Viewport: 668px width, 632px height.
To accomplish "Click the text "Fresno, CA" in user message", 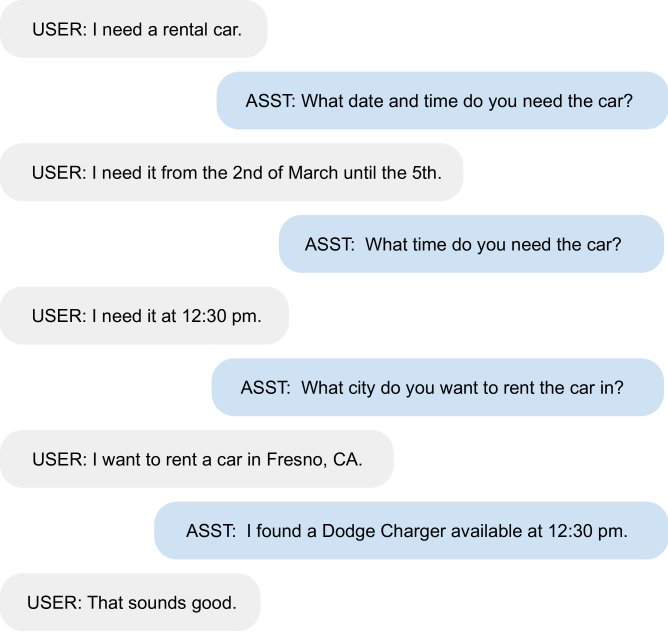I will coord(314,460).
